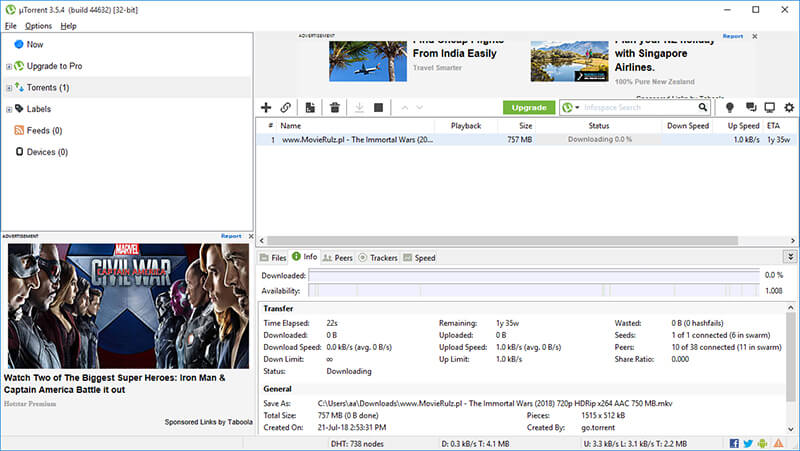Open the remote monitor icon
800x451 pixels.
point(769,107)
